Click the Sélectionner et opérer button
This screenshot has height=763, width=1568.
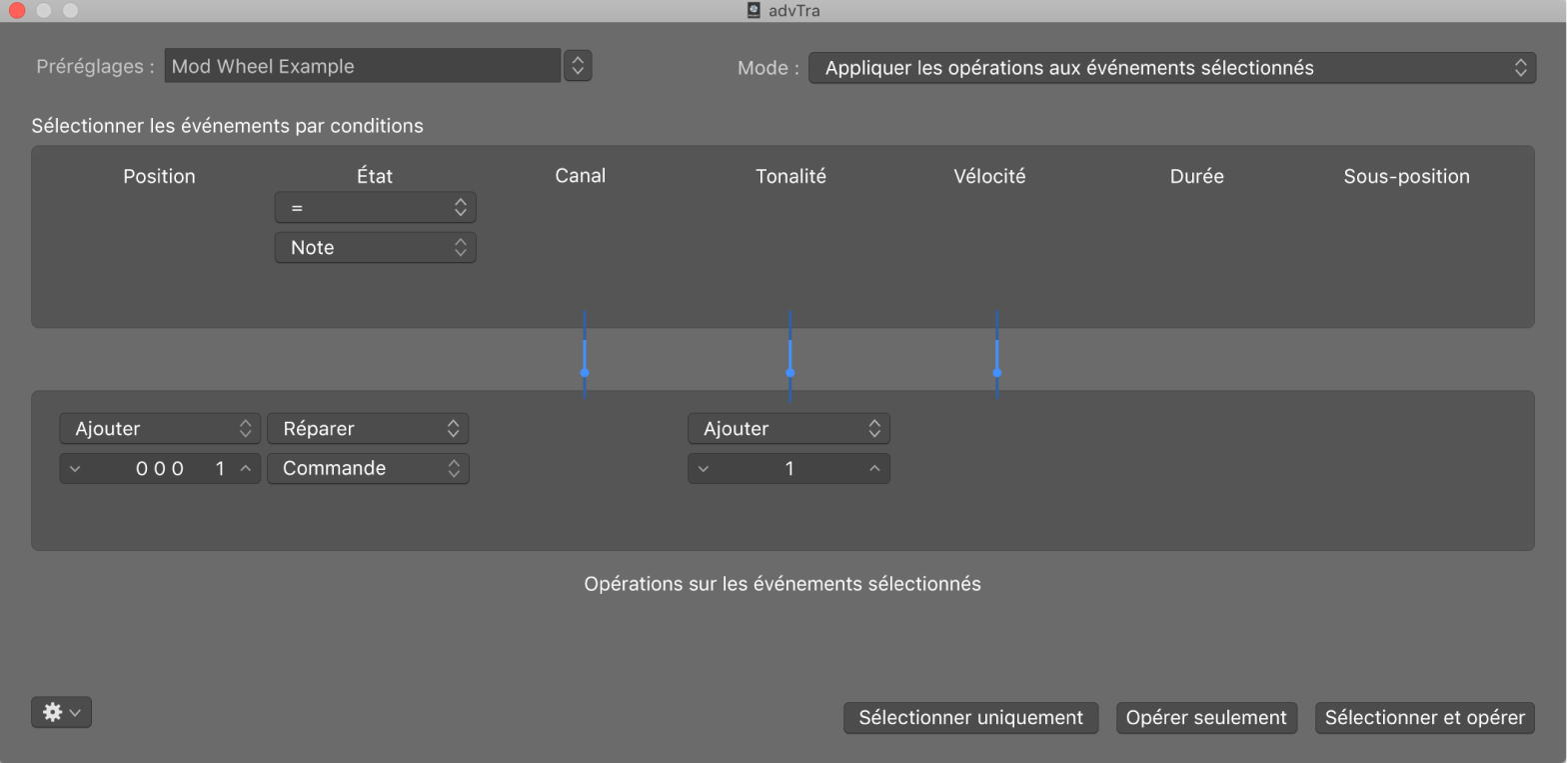[1424, 718]
